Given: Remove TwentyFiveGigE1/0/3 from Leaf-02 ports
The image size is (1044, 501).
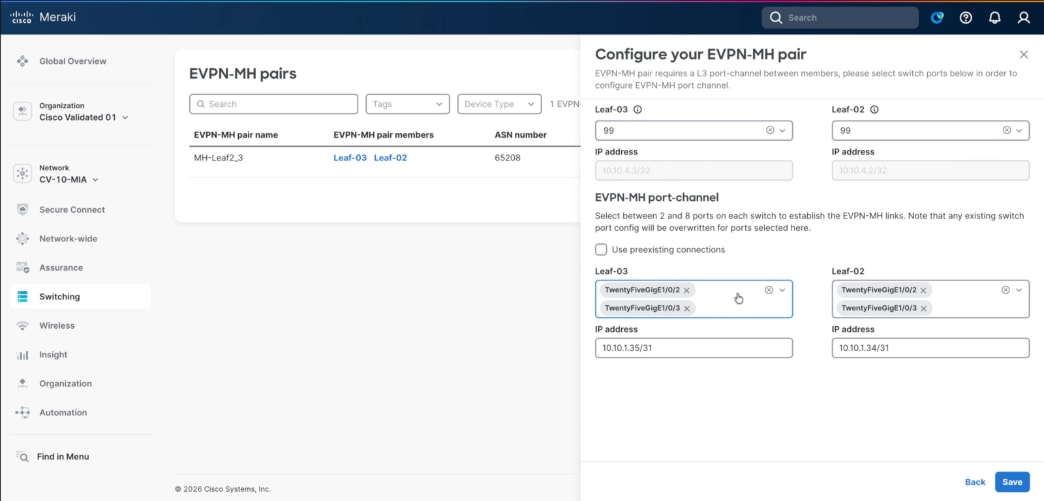Looking at the screenshot, I should pos(923,308).
